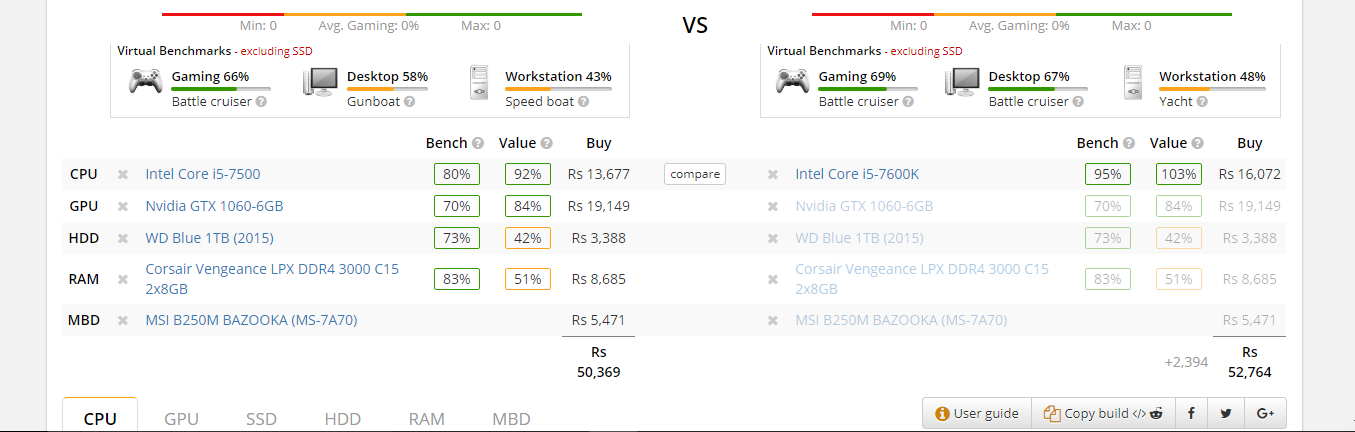The width and height of the screenshot is (1355, 432).
Task: Open the User guide
Action: coord(977,413)
